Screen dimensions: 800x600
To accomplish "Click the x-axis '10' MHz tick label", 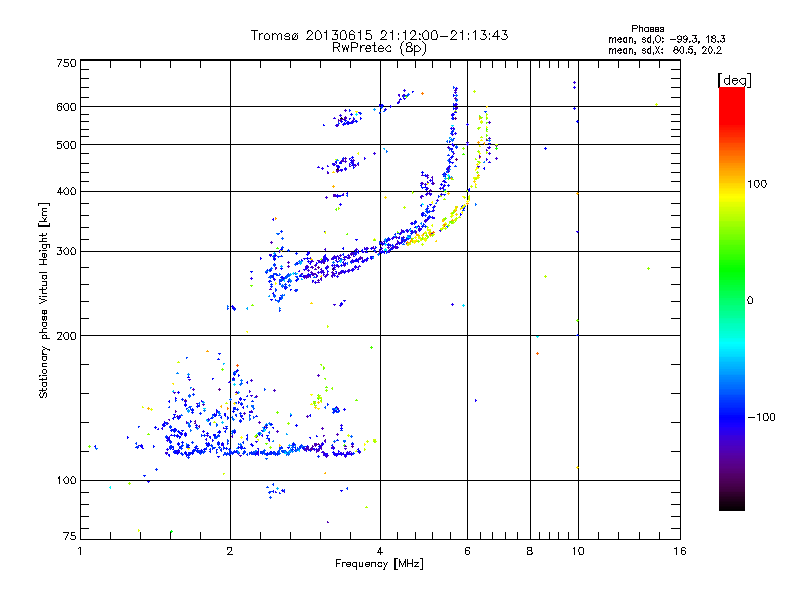I will coord(578,551).
